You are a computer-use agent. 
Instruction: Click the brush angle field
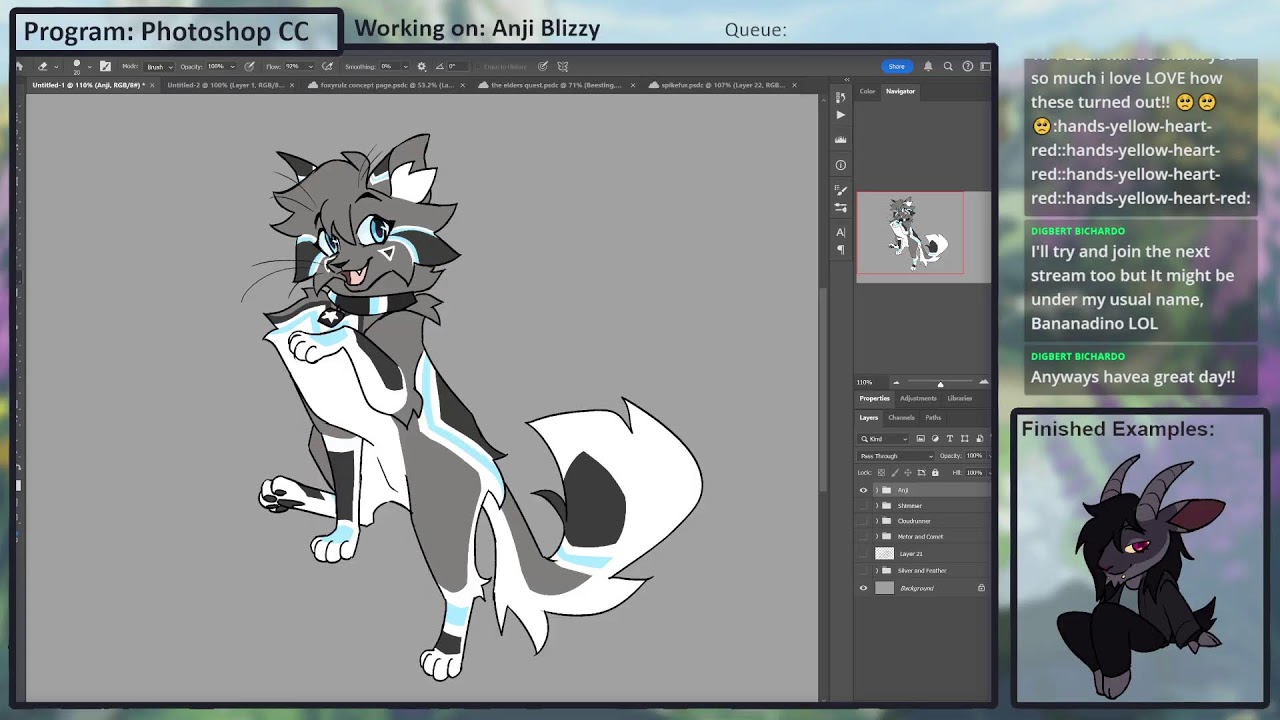coord(459,66)
